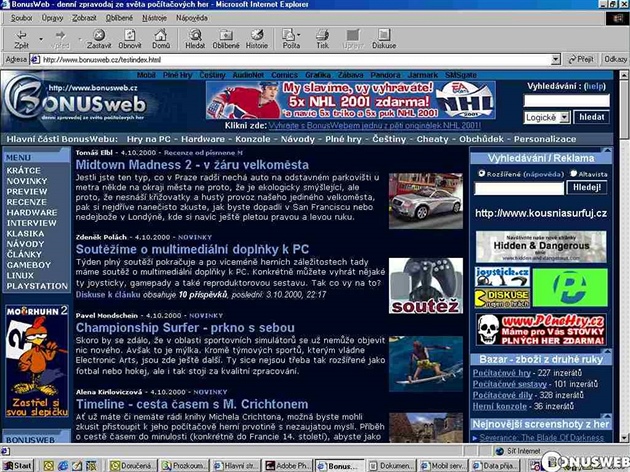Click HARDWARE in the left menu

point(32,213)
